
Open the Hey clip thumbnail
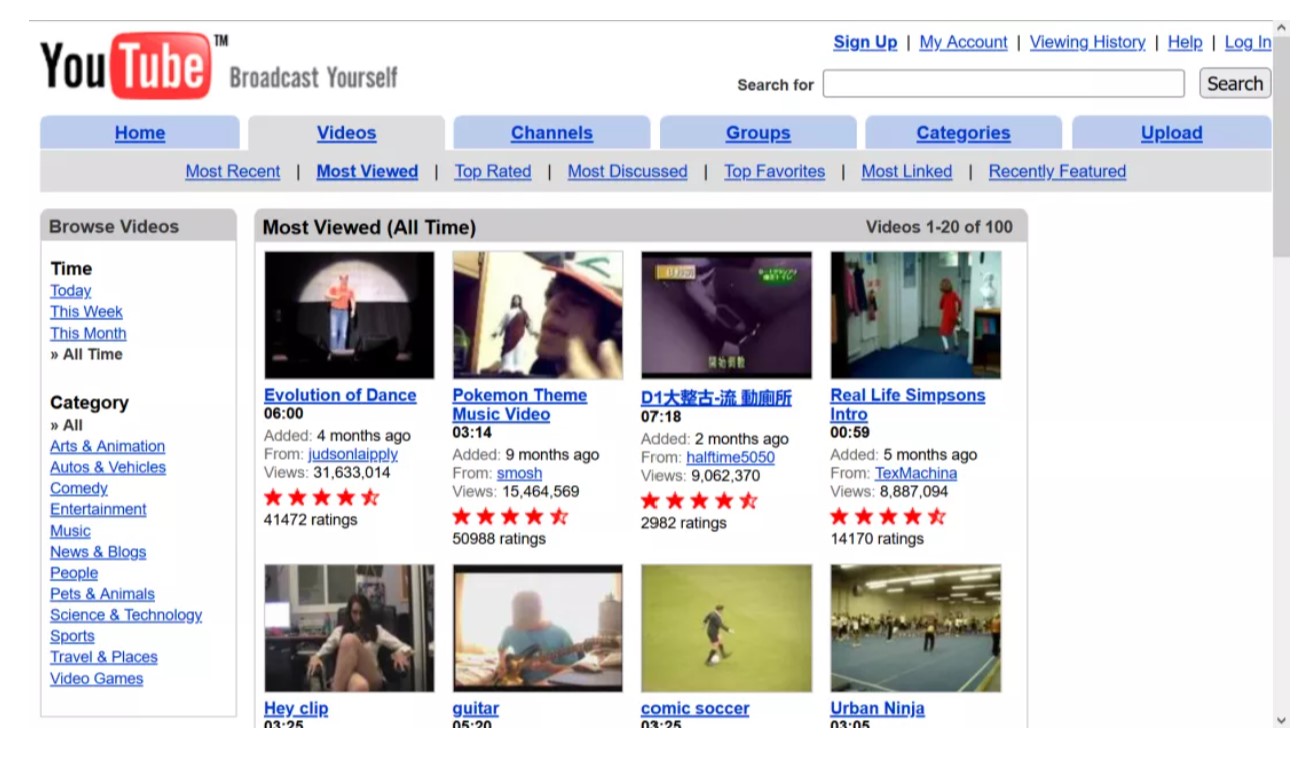(349, 628)
